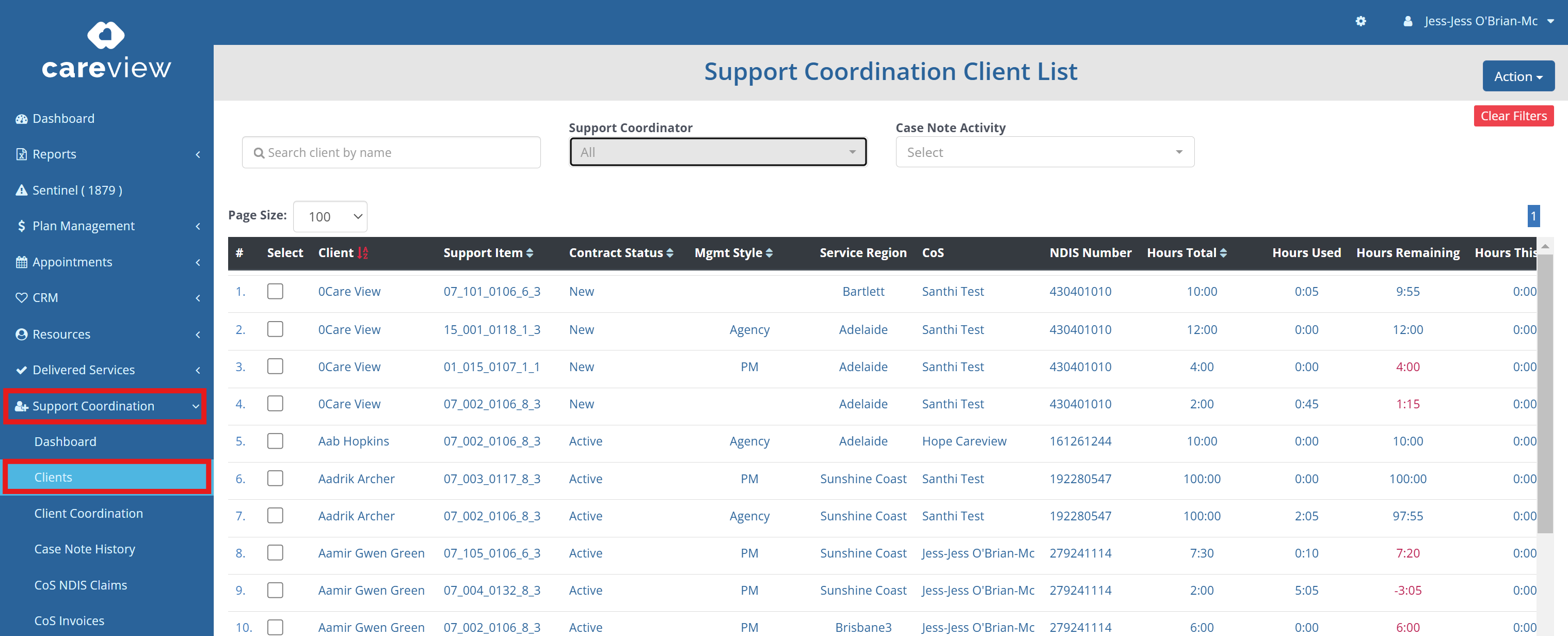
Task: Open Case Note History submenu item
Action: [x=85, y=549]
